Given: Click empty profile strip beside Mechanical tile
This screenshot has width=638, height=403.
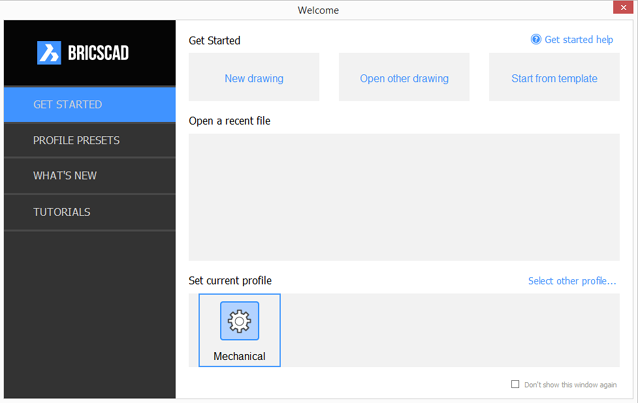Looking at the screenshot, I should pos(450,330).
